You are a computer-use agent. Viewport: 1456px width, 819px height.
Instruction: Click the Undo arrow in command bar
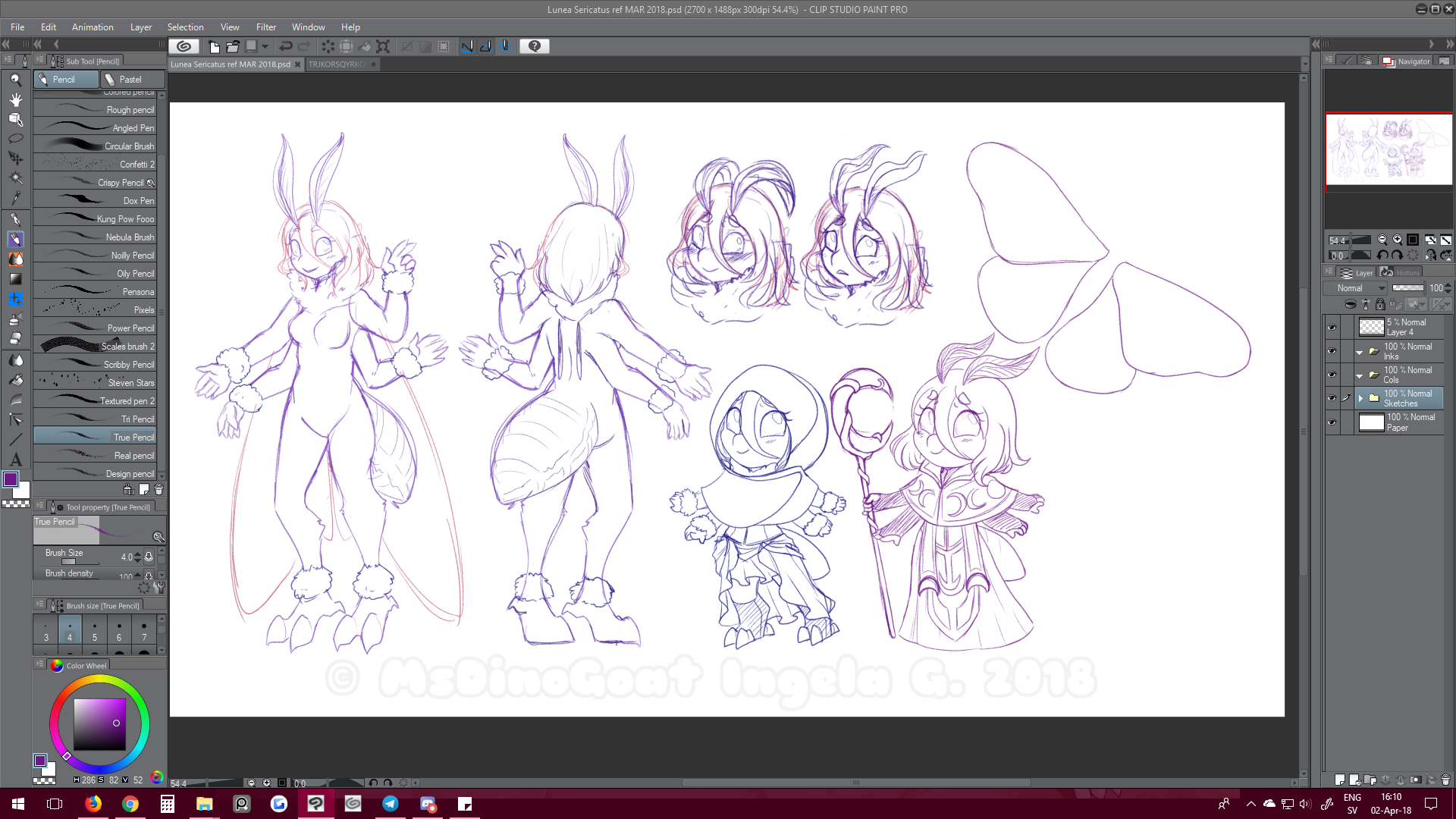(x=286, y=46)
